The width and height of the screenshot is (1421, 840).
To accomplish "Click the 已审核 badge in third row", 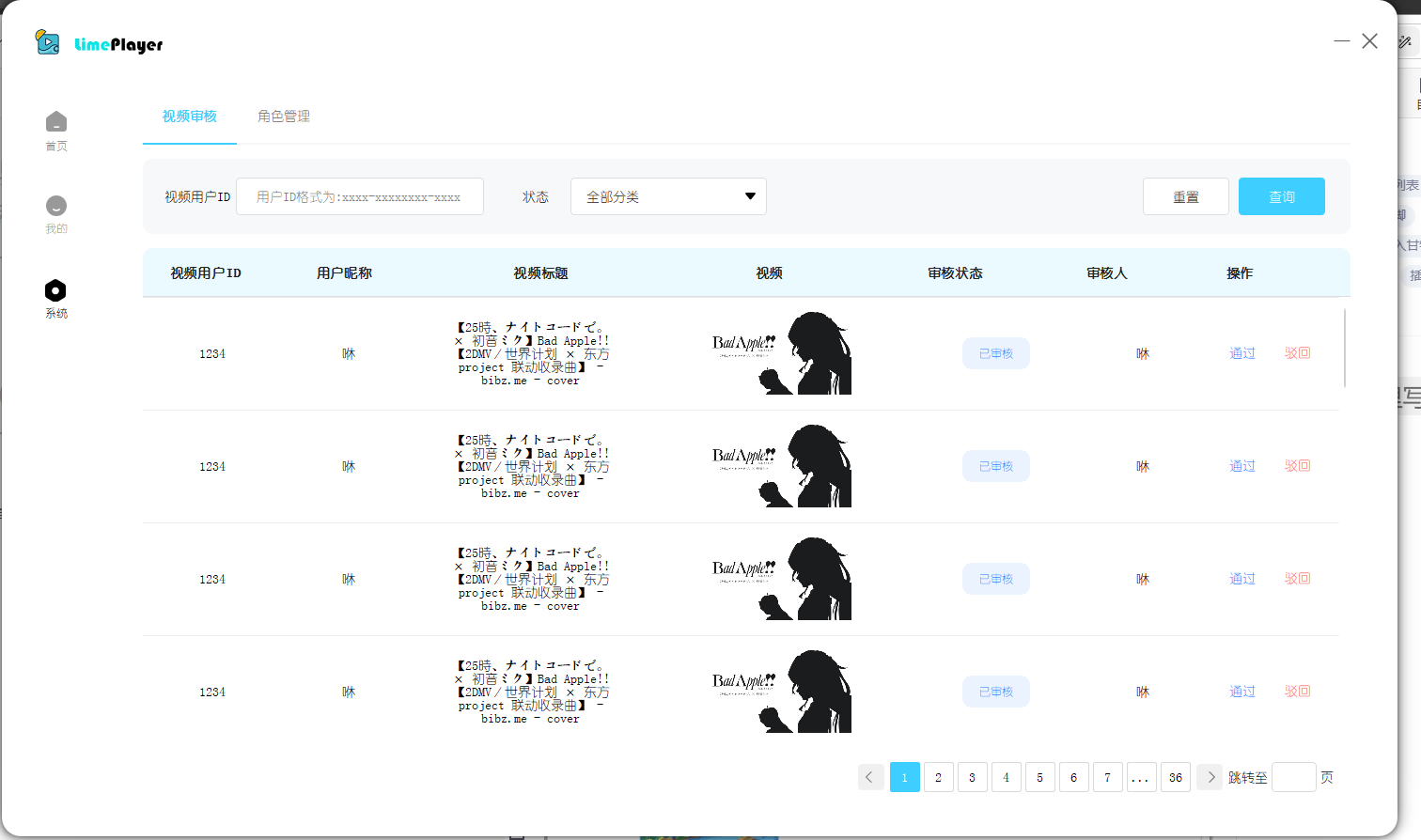I will tap(996, 579).
